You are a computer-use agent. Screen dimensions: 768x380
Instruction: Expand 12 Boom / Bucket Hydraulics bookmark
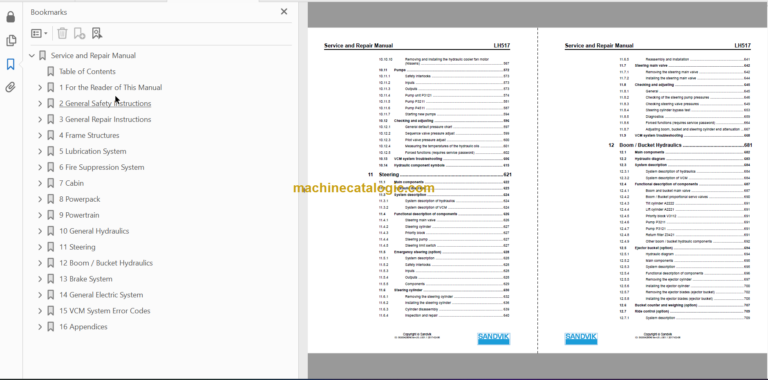click(40, 263)
